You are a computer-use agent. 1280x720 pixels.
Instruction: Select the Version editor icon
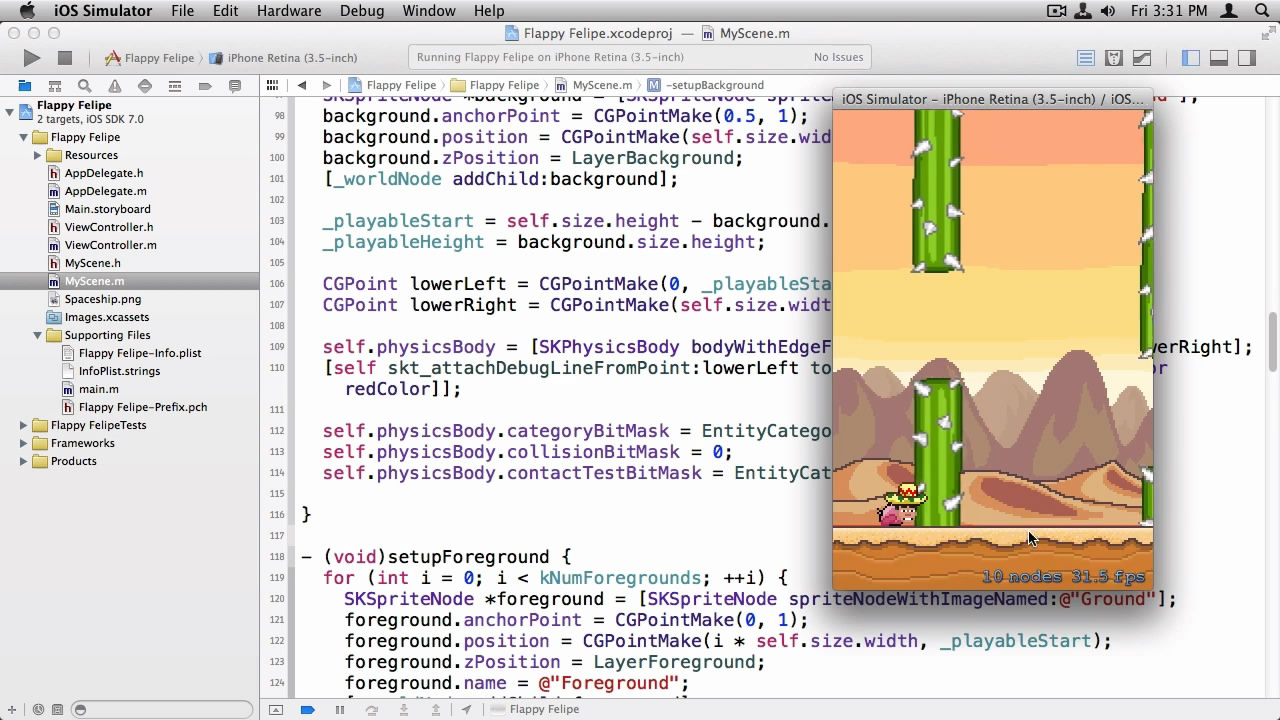click(1141, 58)
